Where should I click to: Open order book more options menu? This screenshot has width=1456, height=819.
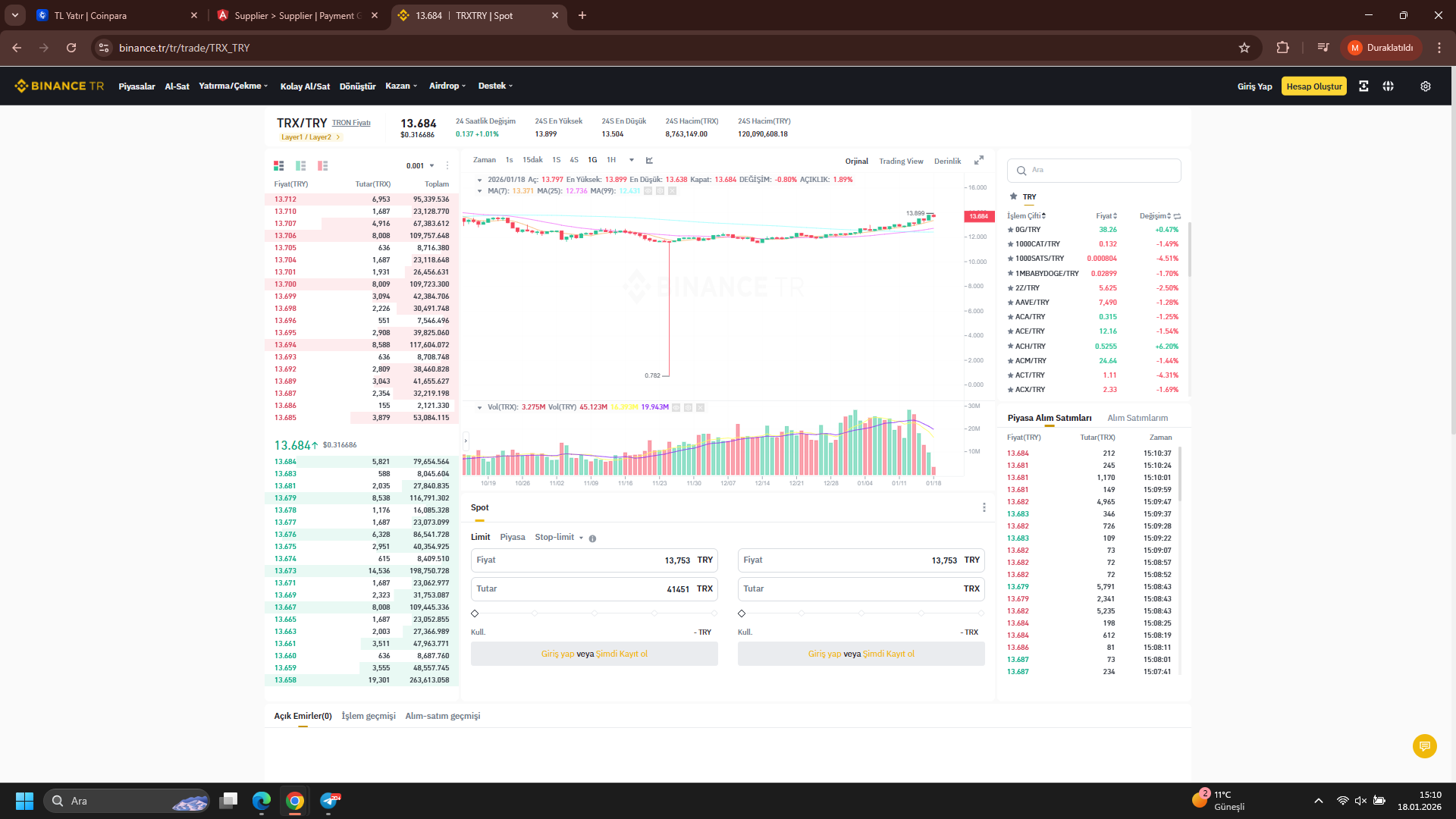pos(447,165)
